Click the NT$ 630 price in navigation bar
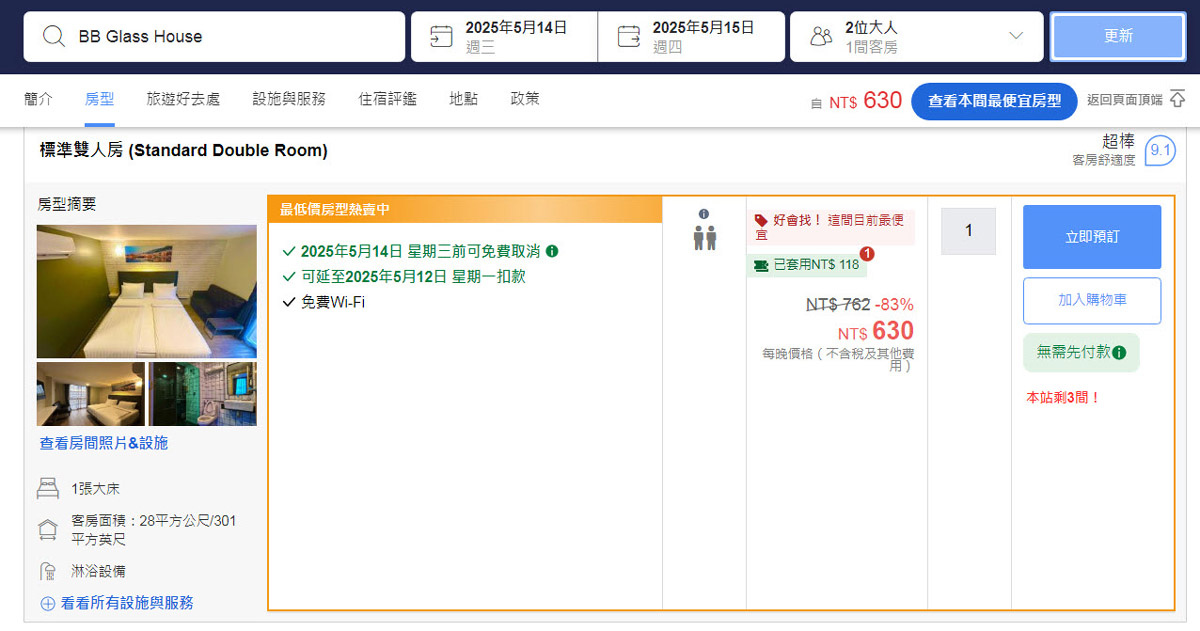 tap(865, 100)
